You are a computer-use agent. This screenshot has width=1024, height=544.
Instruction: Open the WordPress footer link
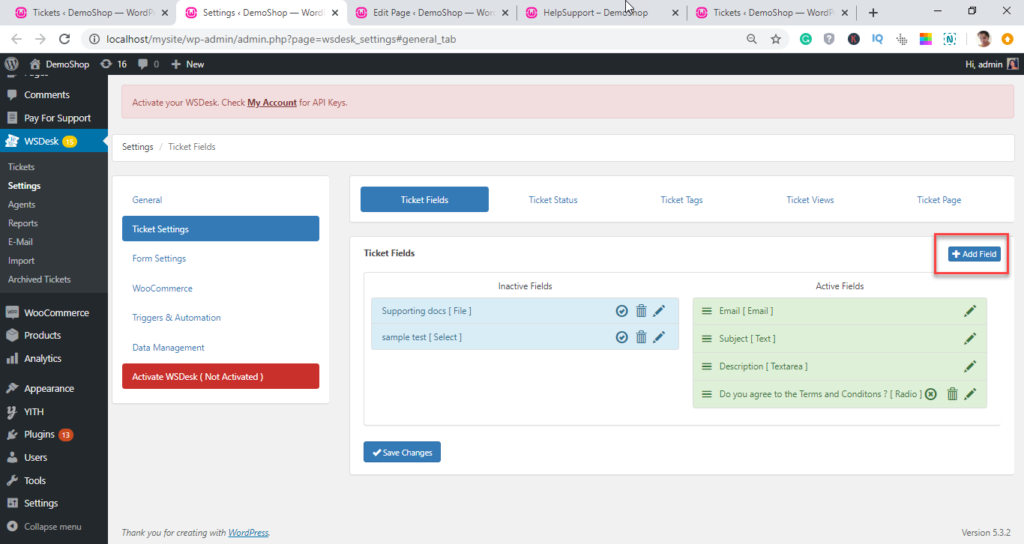pyautogui.click(x=248, y=533)
